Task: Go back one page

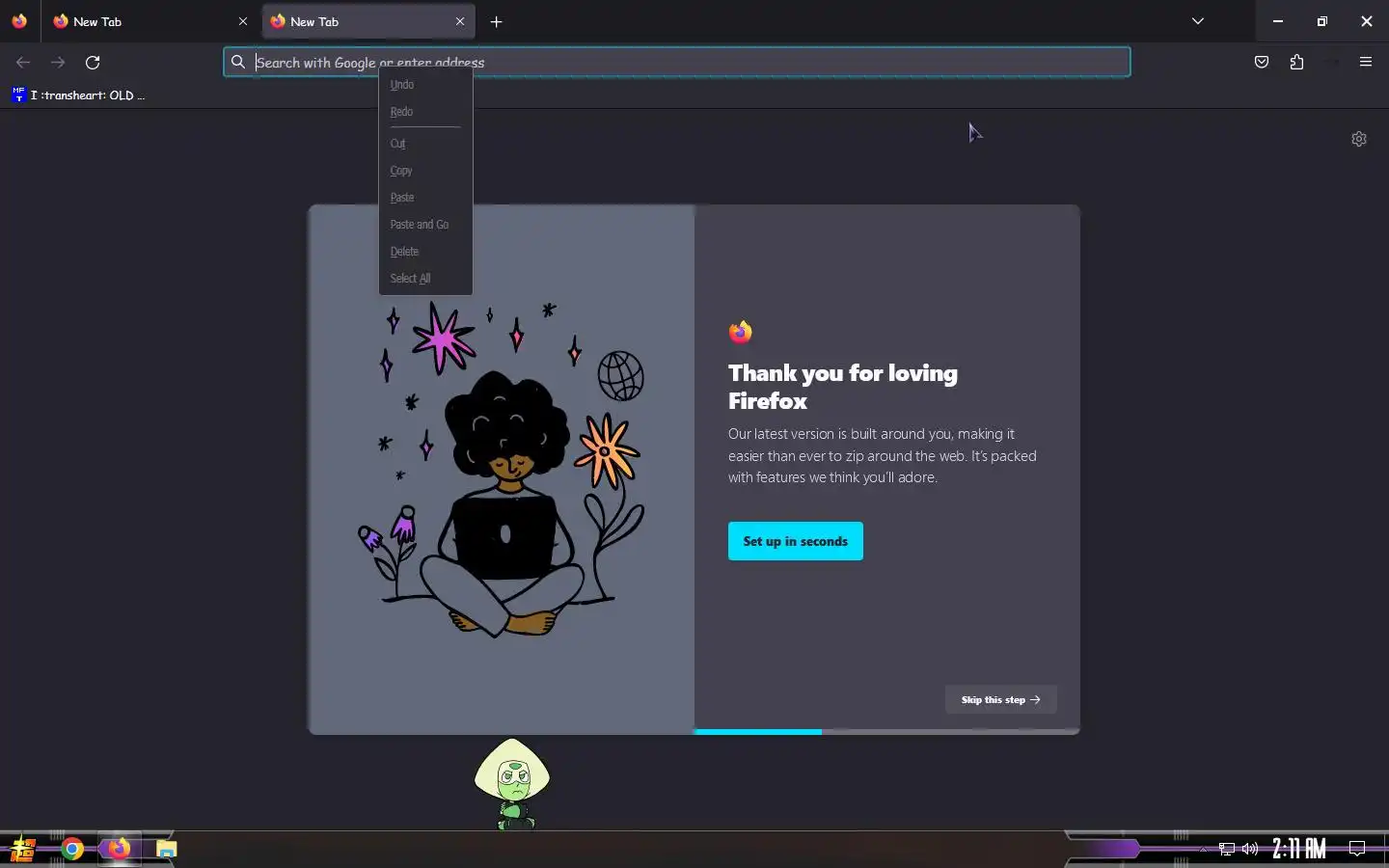Action: pyautogui.click(x=23, y=63)
